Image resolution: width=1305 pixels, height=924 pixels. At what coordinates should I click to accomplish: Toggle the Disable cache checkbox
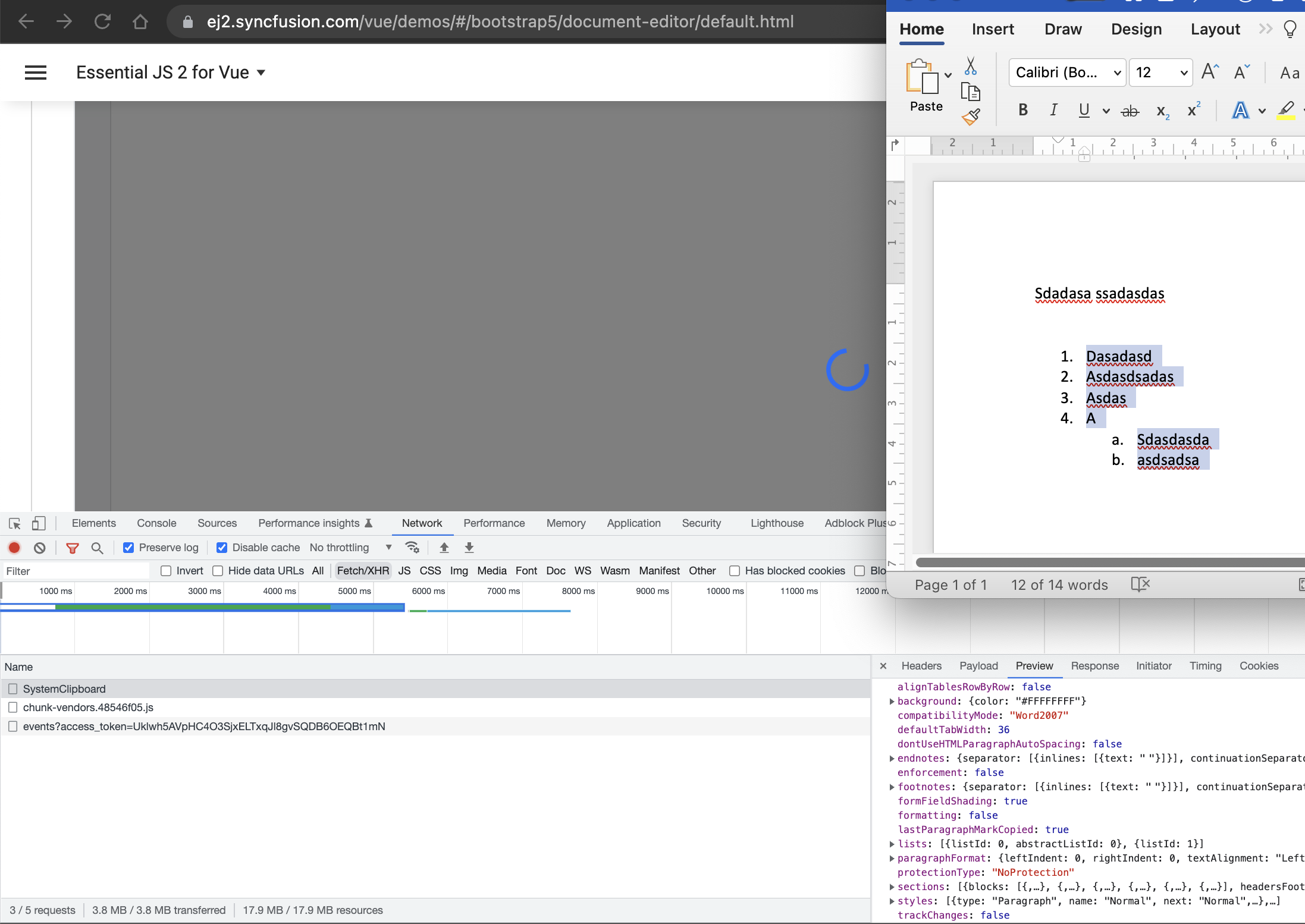pos(222,548)
